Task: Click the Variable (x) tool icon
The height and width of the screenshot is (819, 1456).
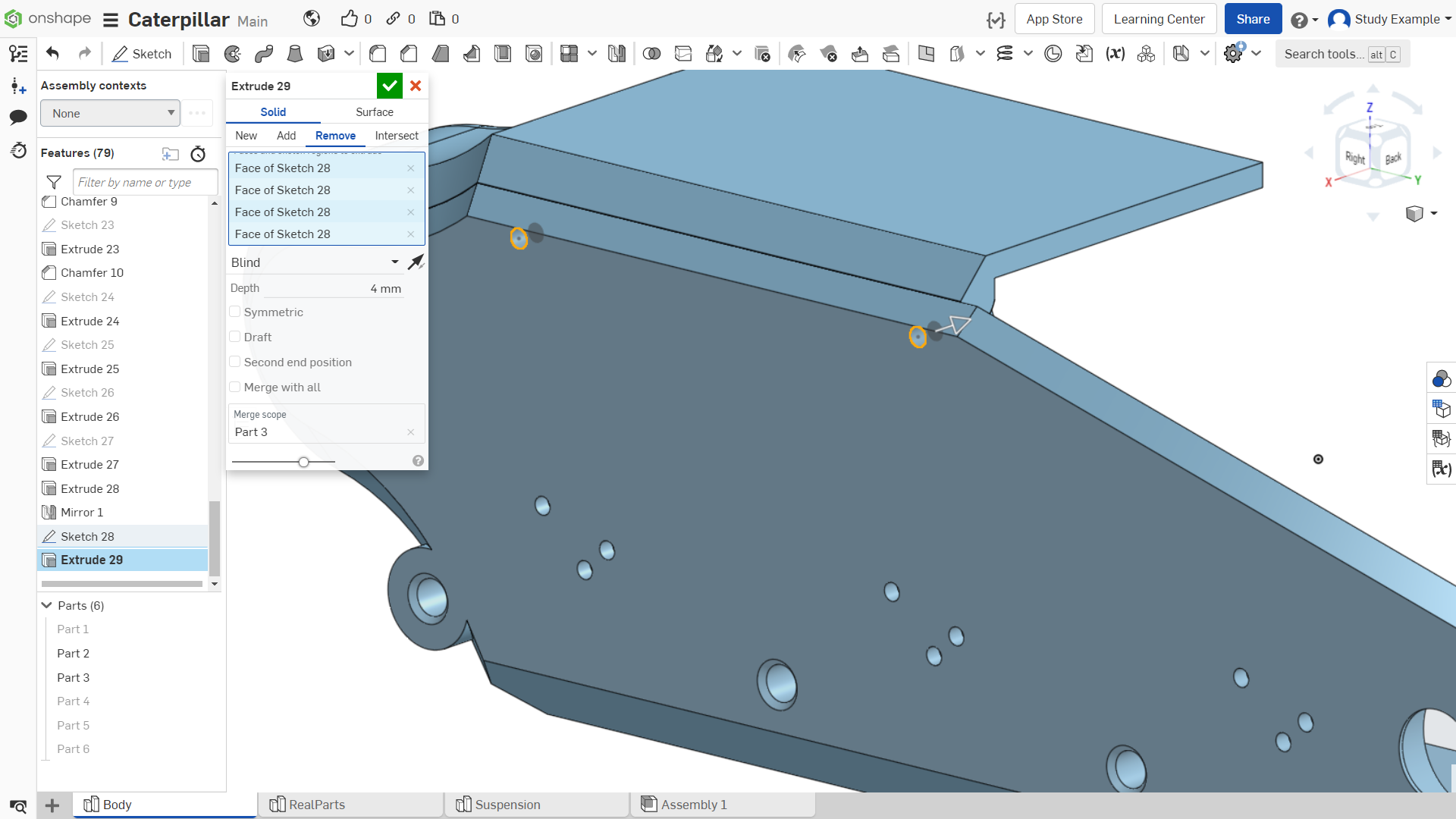Action: tap(1115, 54)
